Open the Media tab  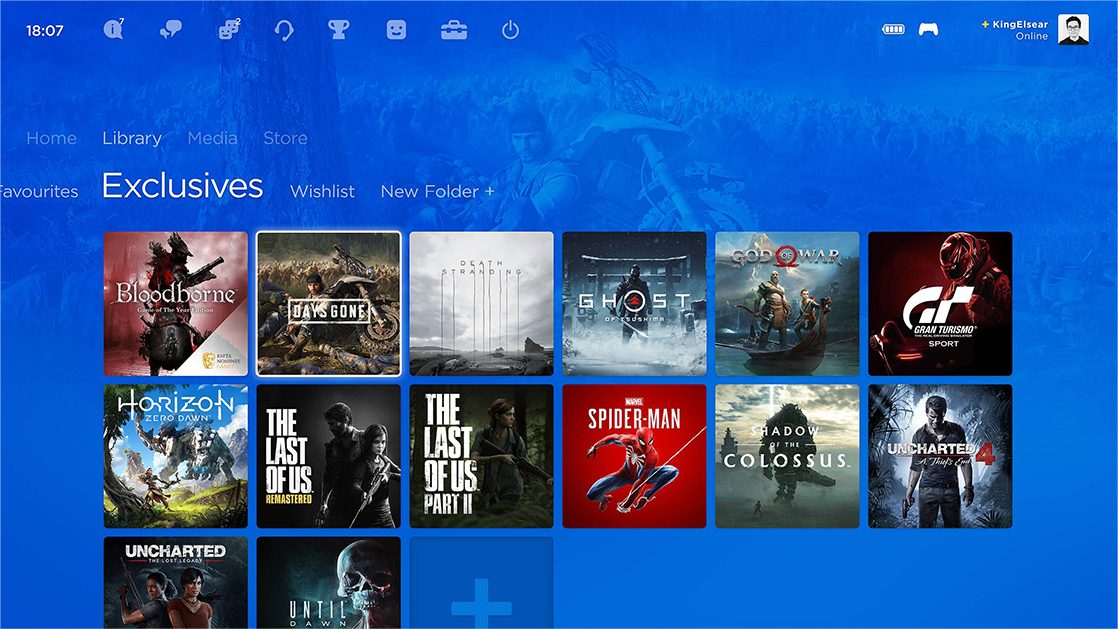212,138
